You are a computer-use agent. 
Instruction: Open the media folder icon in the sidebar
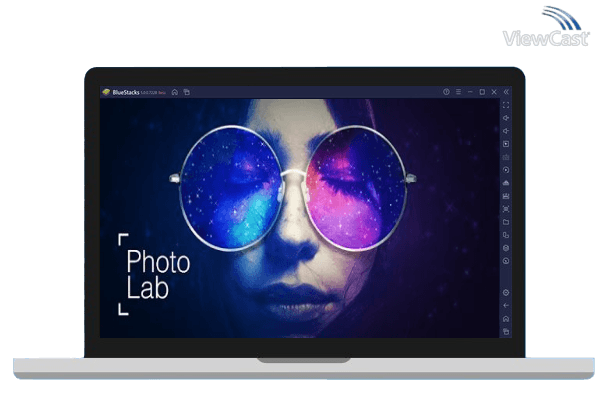(506, 222)
